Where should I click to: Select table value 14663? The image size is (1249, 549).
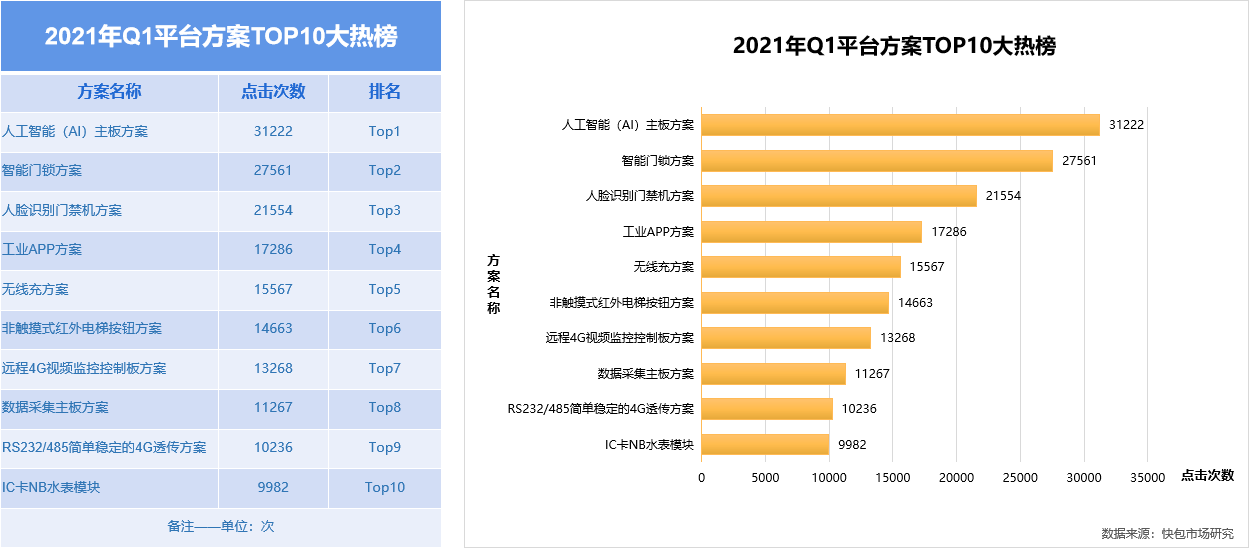[x=273, y=329]
